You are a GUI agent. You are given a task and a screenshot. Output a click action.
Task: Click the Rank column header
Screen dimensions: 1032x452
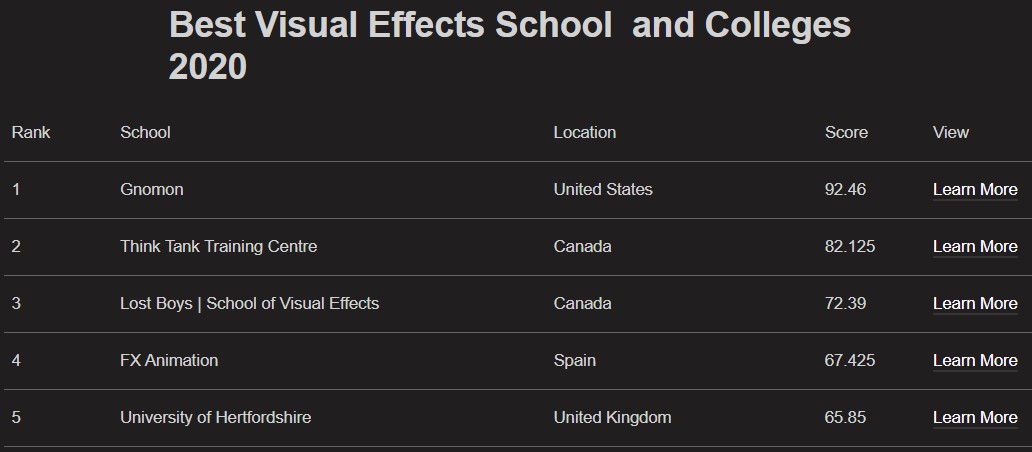[31, 132]
